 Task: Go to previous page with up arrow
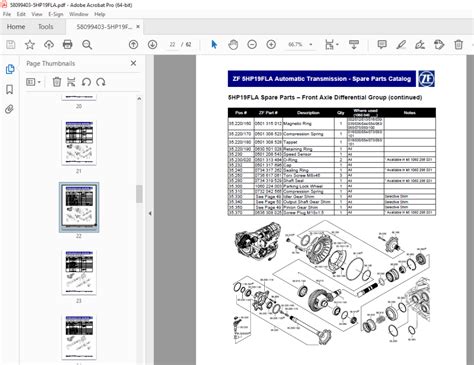133,44
